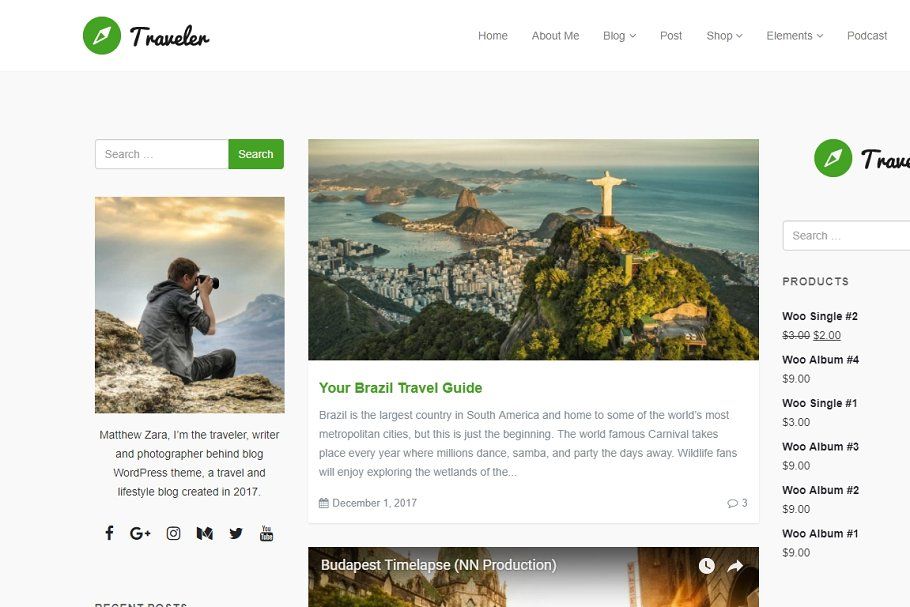The height and width of the screenshot is (607, 910).
Task: Click the left sidebar search input field
Action: point(162,154)
